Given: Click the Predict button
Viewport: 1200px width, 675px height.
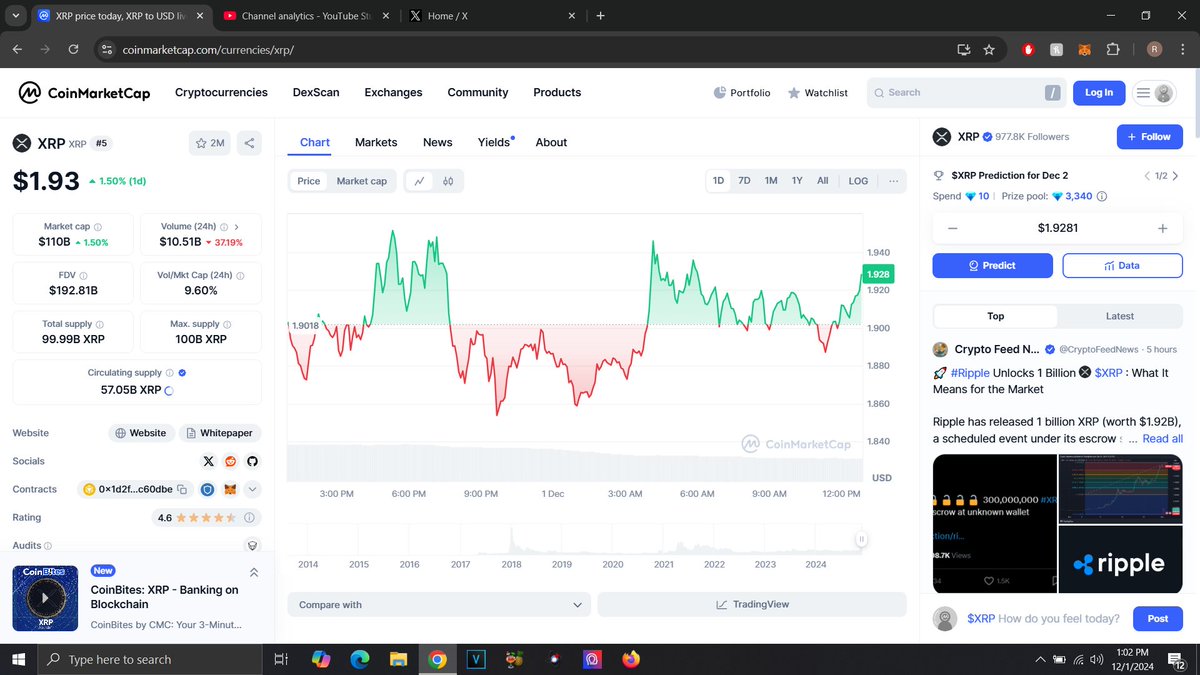Looking at the screenshot, I should pyautogui.click(x=992, y=265).
